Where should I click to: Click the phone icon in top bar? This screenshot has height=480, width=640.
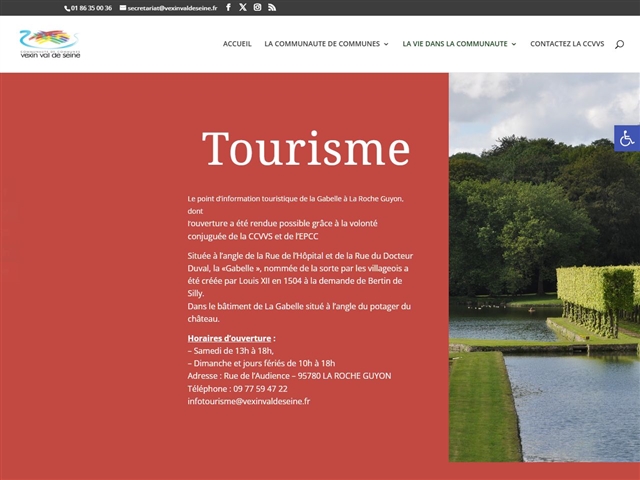(67, 8)
